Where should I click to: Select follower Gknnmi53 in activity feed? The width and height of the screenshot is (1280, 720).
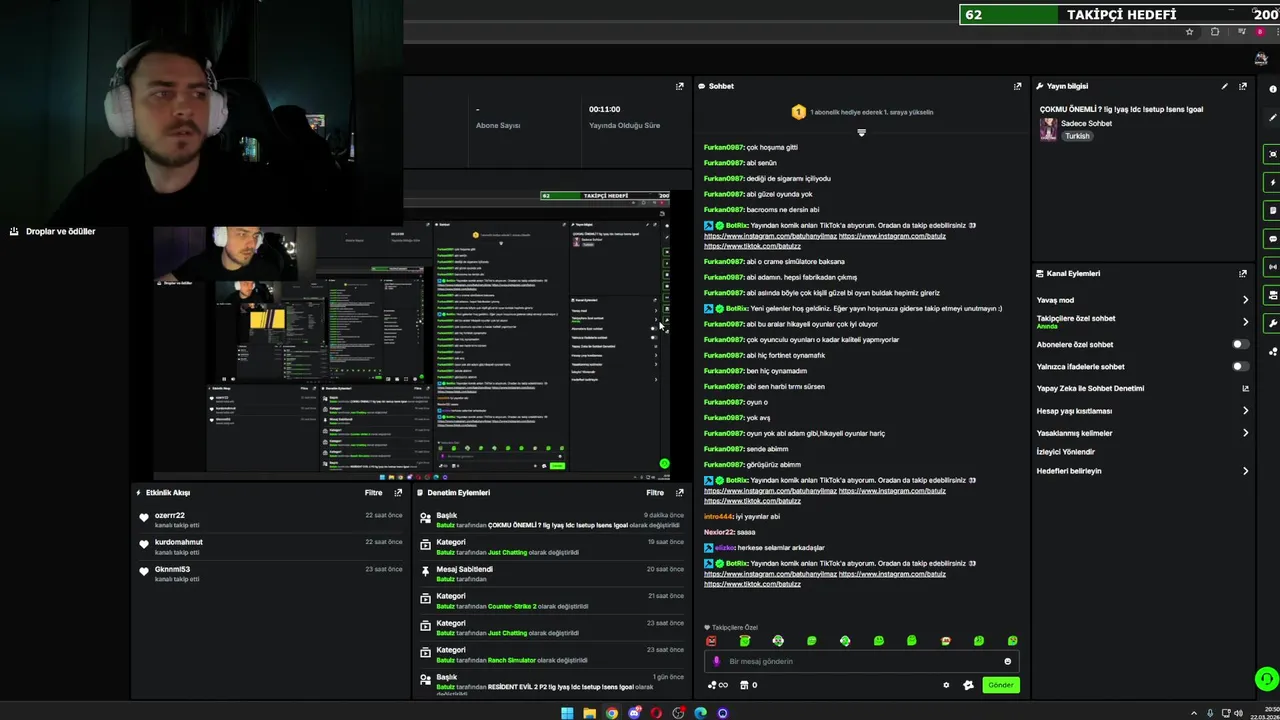172,569
